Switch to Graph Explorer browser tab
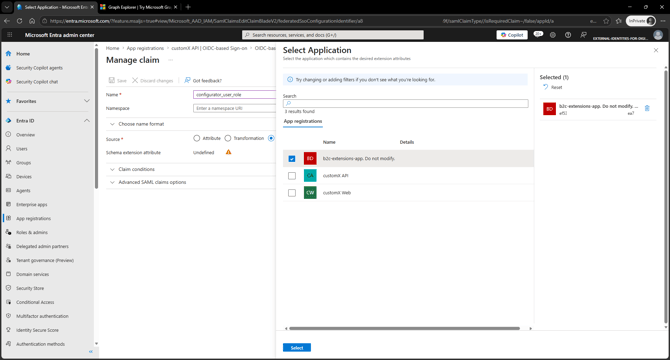The height and width of the screenshot is (360, 670). 138,7
